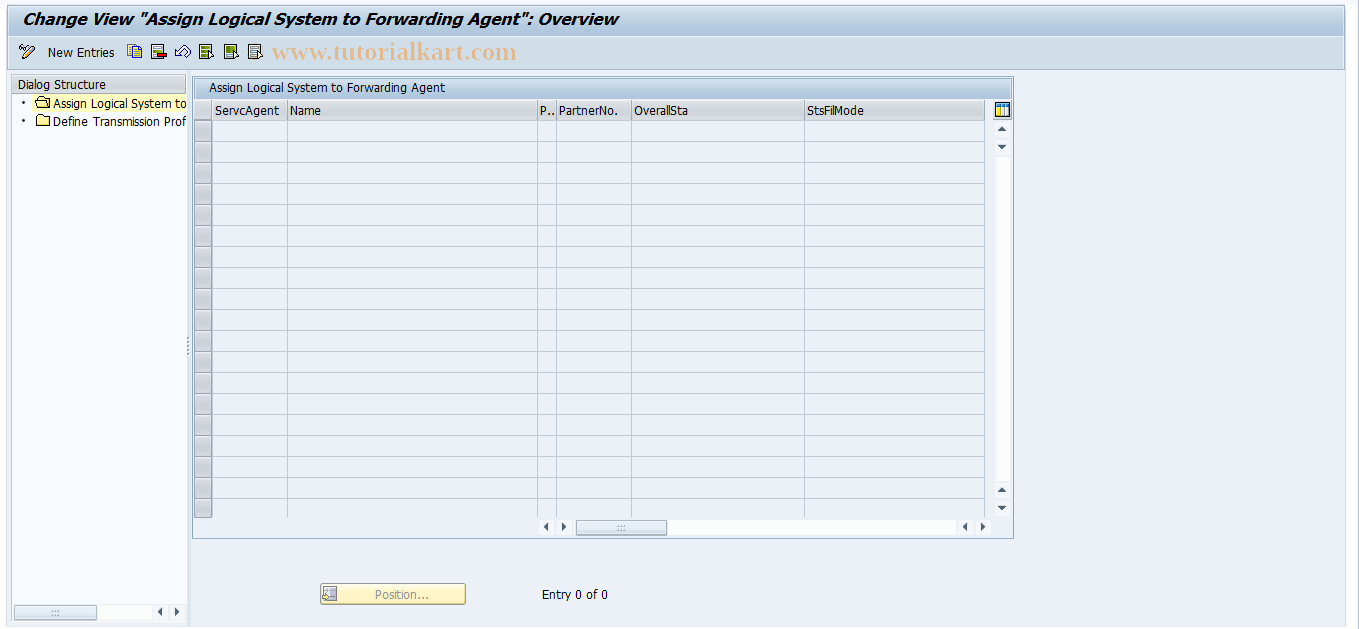Expand the Define Transmission Prof tree node
This screenshot has width=1359, height=629.
42,121
